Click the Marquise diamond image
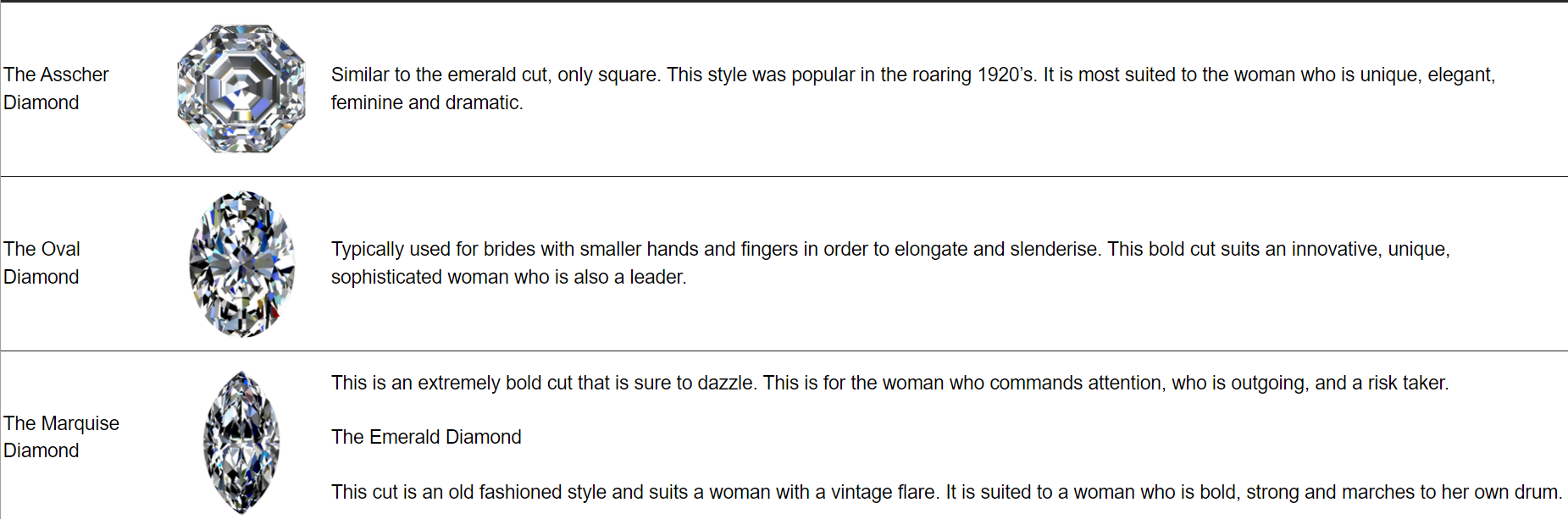The image size is (1568, 519). (241, 442)
